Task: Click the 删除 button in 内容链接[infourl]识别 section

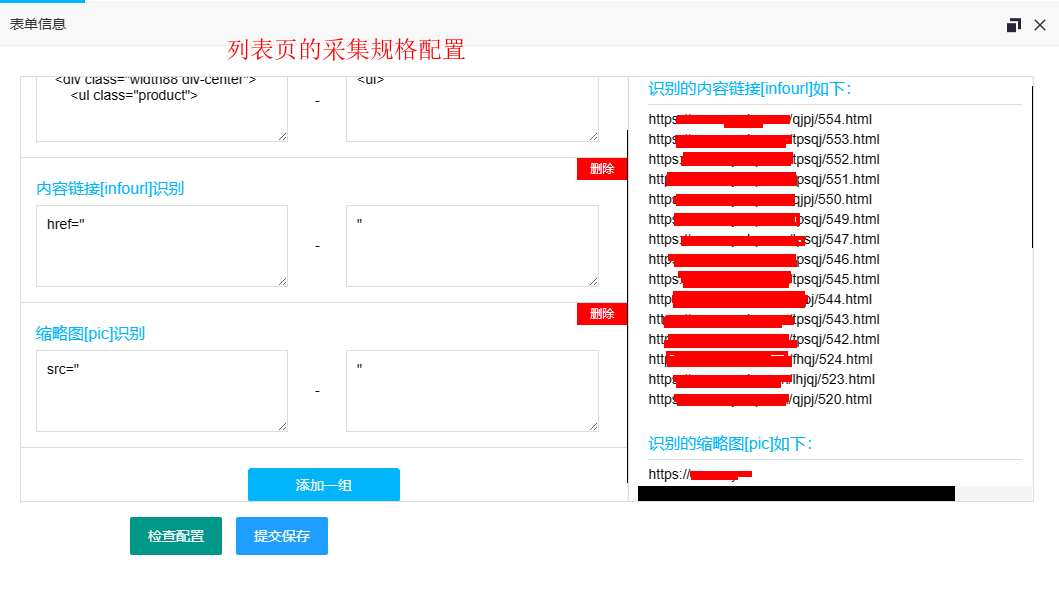Action: pos(601,169)
